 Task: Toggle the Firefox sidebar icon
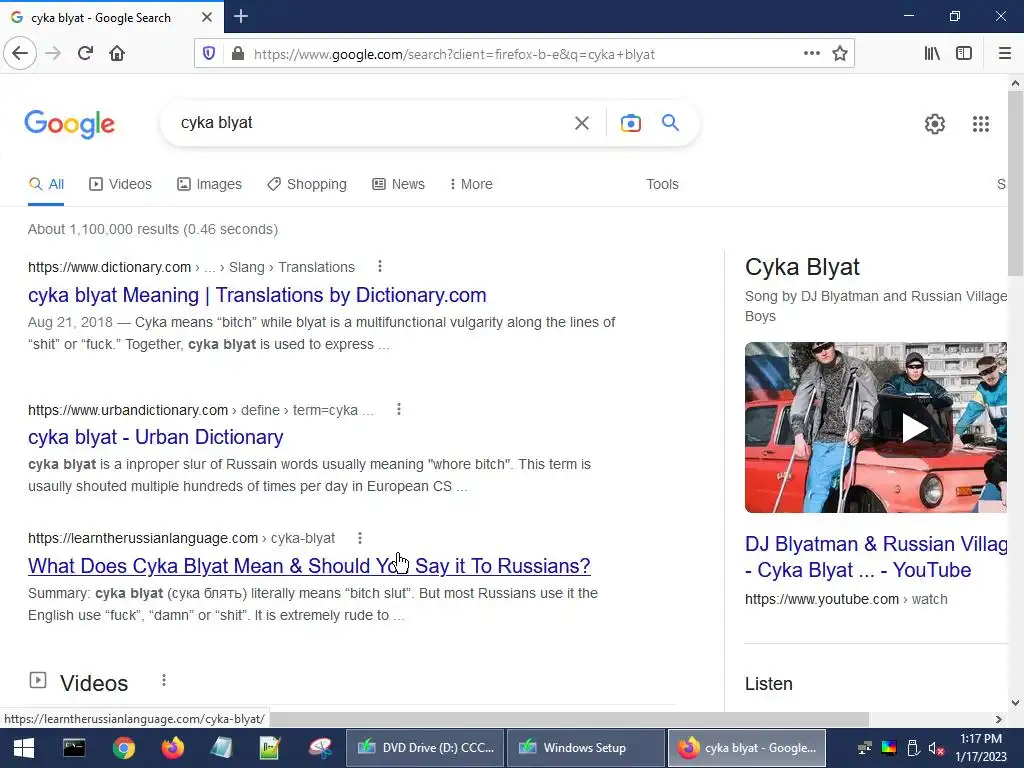[x=964, y=54]
